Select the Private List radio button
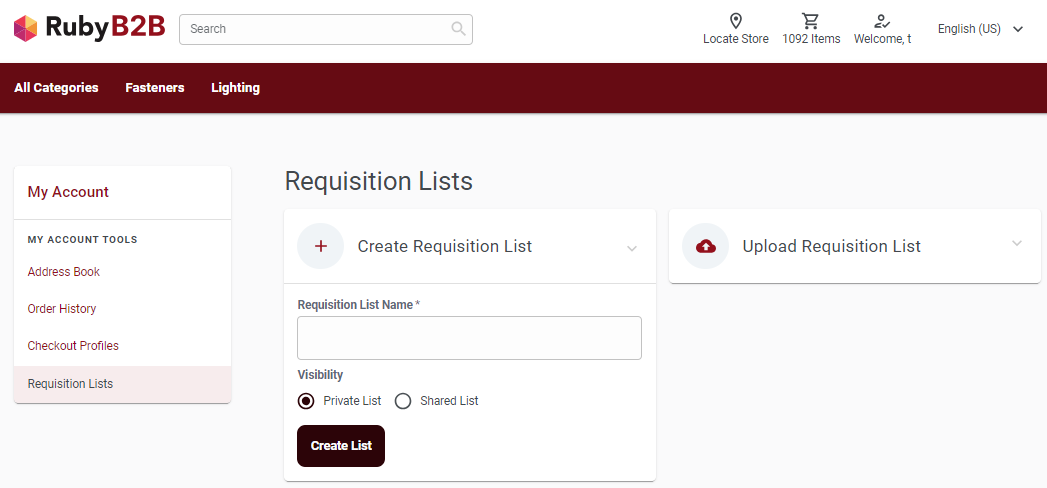This screenshot has height=488, width=1047. 306,401
